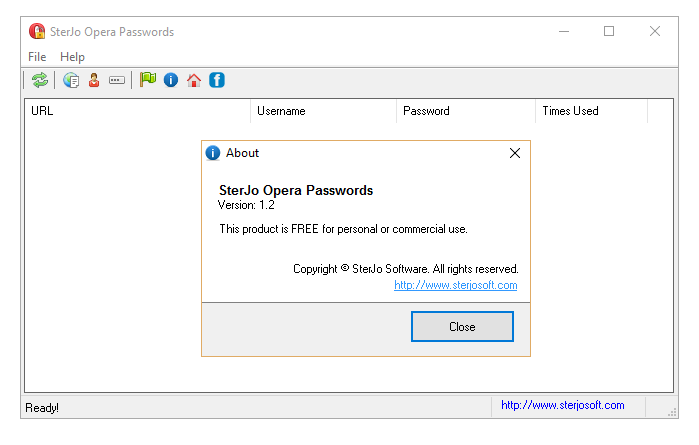Screen dimensions: 699x445
Task: Open the File menu
Action: coord(37,57)
